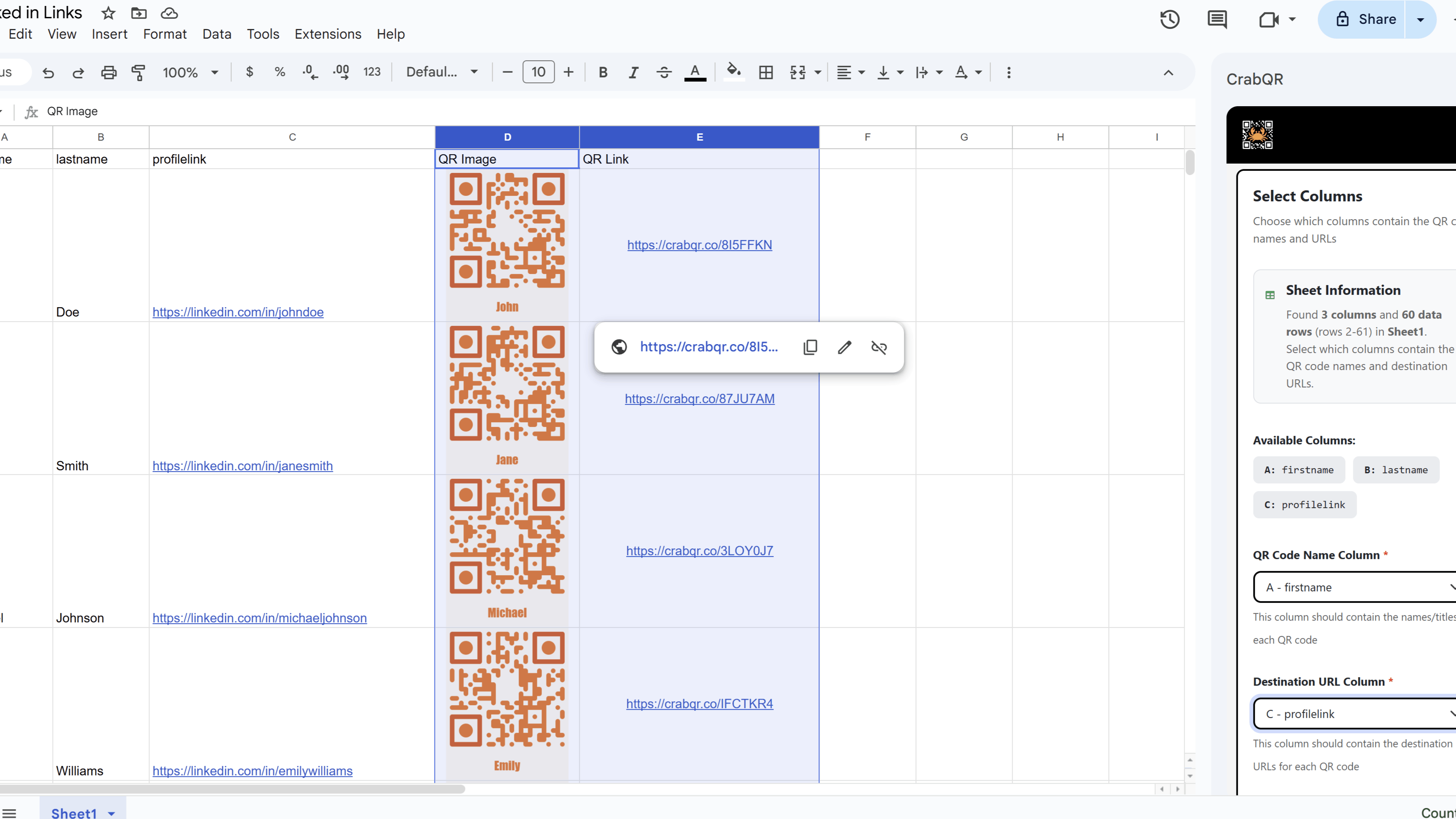The image size is (1456, 819).
Task: Remove link using unlink icon
Action: 879,347
